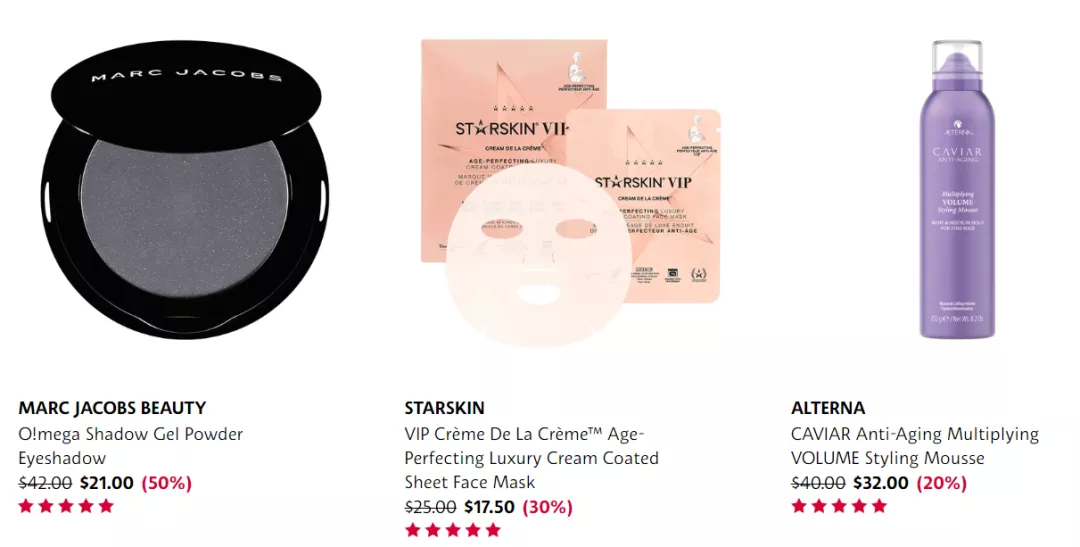Click the star rating under Marc Jacobs eyeshadow
Viewport: 1080px width, 547px height.
click(x=66, y=506)
